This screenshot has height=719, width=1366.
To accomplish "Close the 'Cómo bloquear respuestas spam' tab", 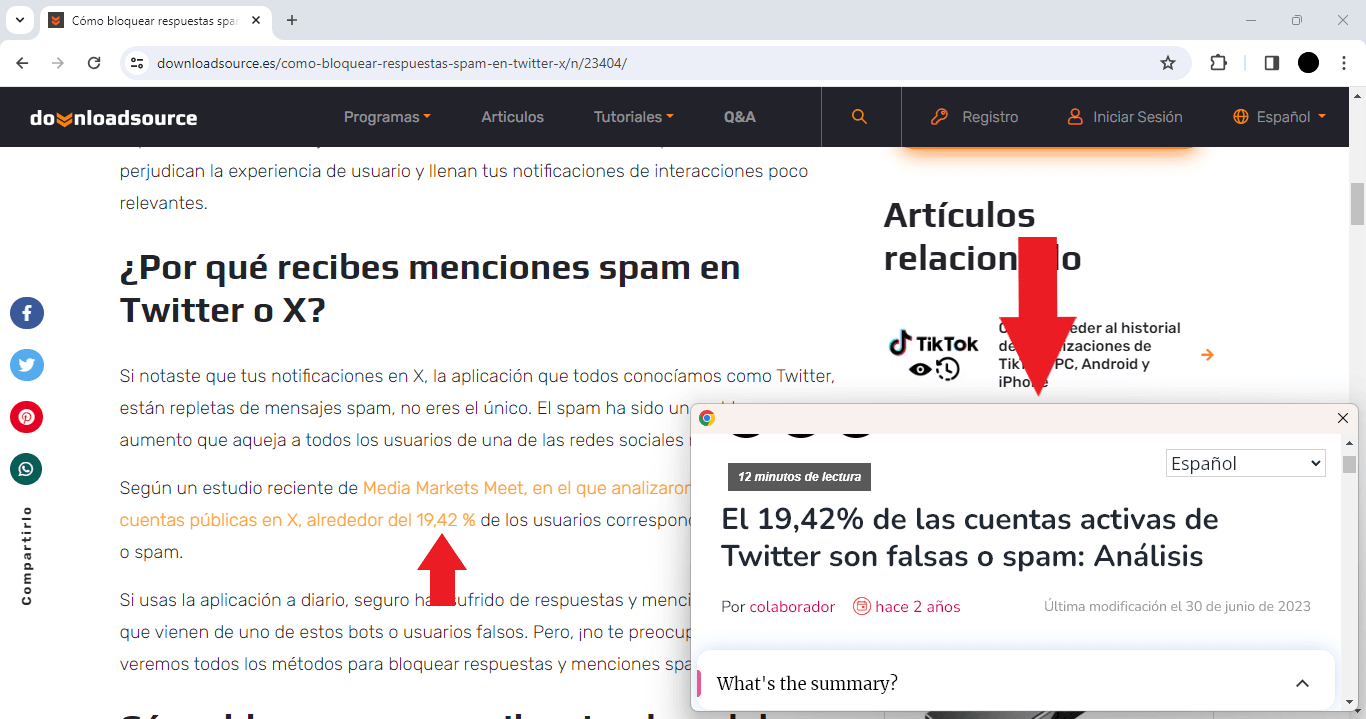I will tap(256, 20).
